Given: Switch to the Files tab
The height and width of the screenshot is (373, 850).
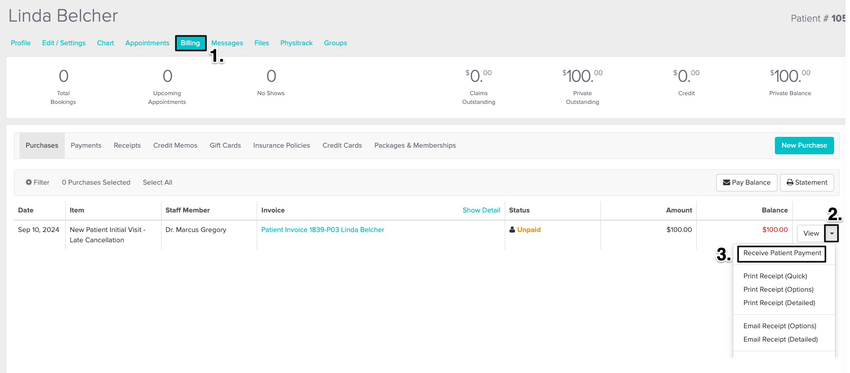Looking at the screenshot, I should (x=262, y=43).
